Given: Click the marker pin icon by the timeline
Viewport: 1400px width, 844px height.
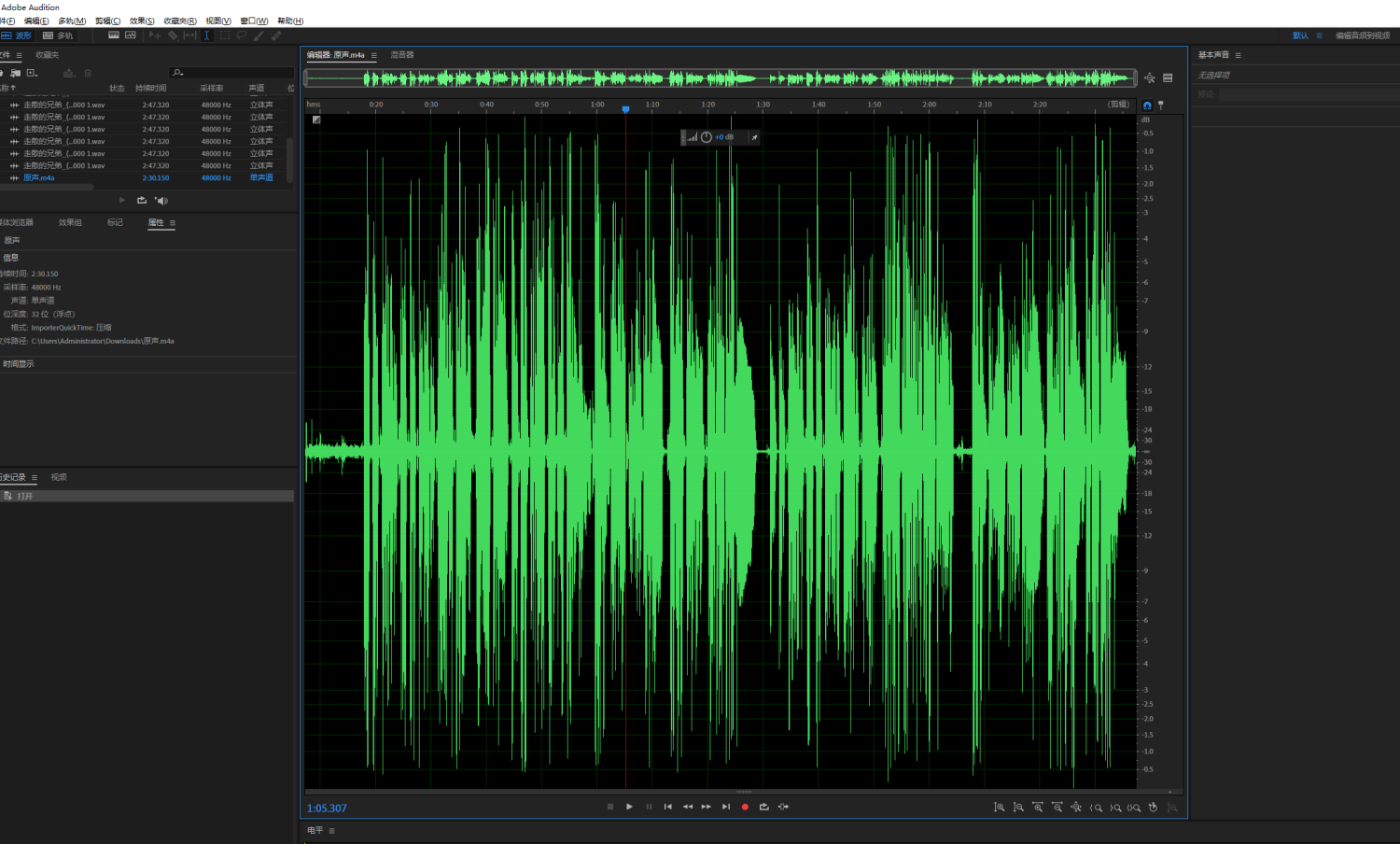Looking at the screenshot, I should click(1161, 105).
